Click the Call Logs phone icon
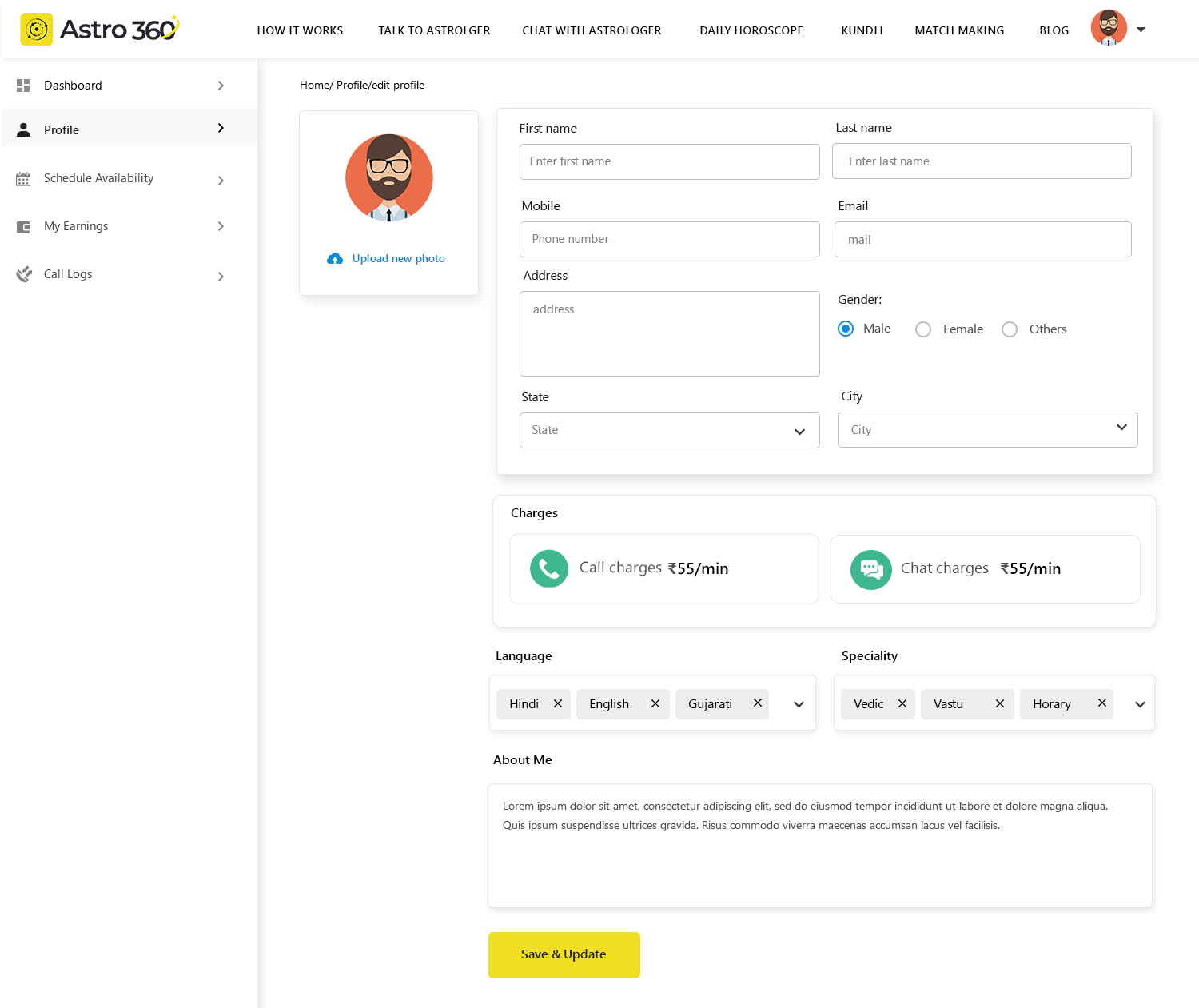Image resolution: width=1199 pixels, height=1008 pixels. pos(24,274)
